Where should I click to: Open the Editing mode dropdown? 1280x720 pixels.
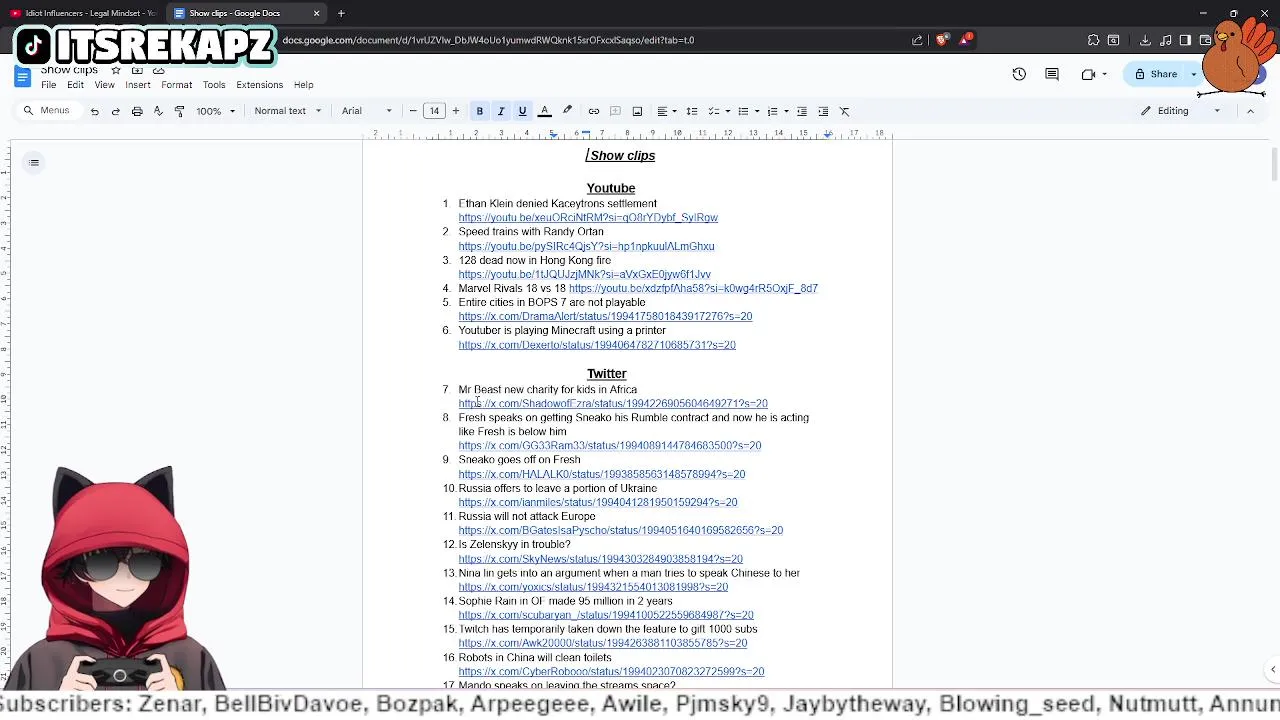[1181, 111]
